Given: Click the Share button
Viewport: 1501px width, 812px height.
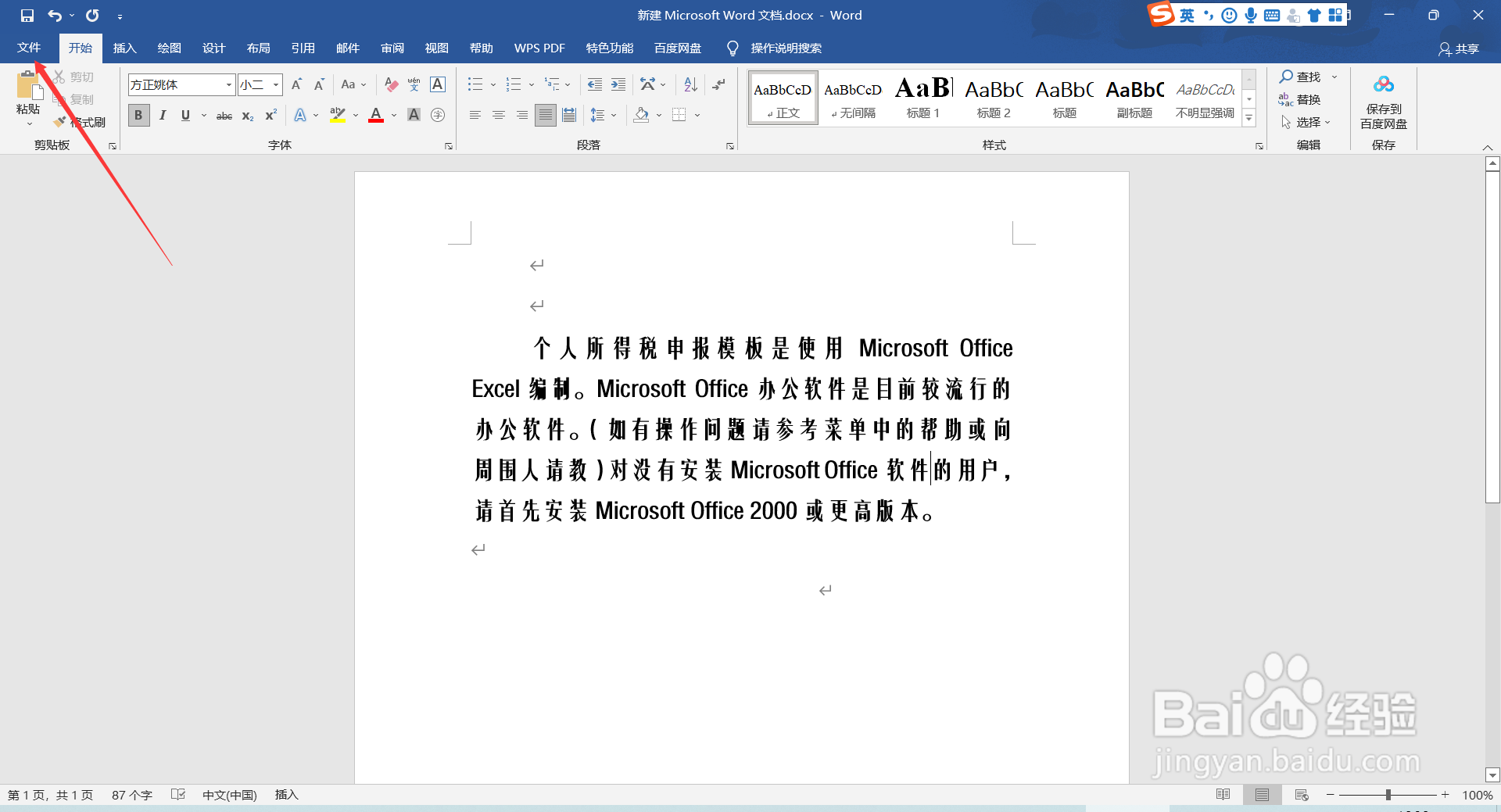Looking at the screenshot, I should click(1459, 49).
